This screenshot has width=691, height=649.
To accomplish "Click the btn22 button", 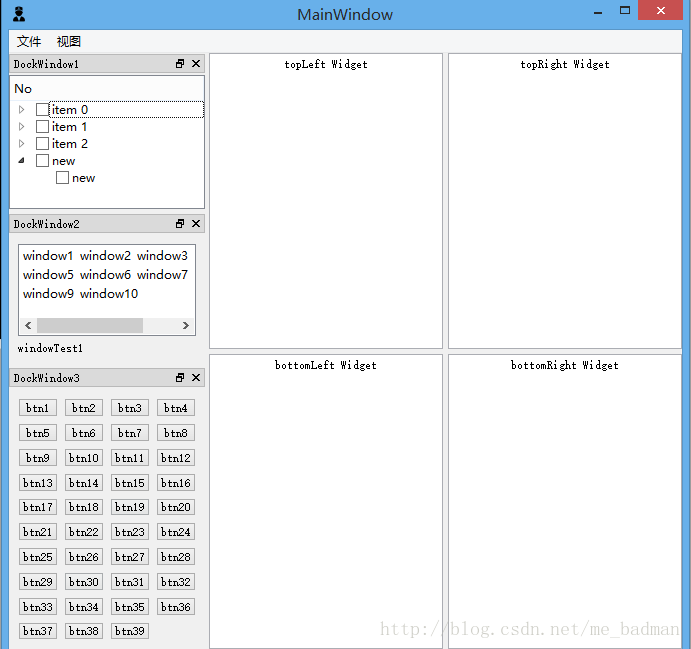I will [84, 532].
